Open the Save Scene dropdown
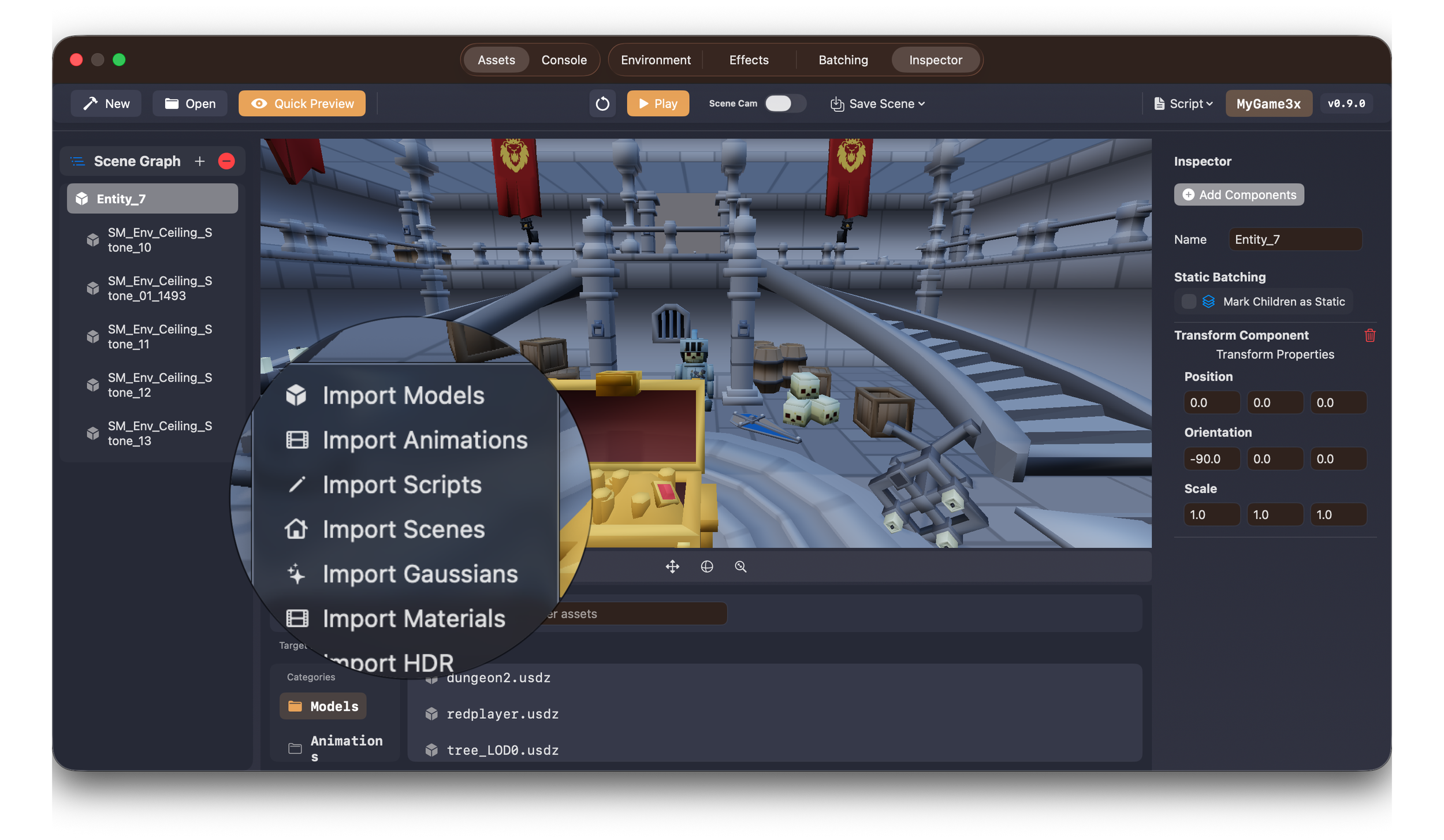1444x840 pixels. click(878, 104)
